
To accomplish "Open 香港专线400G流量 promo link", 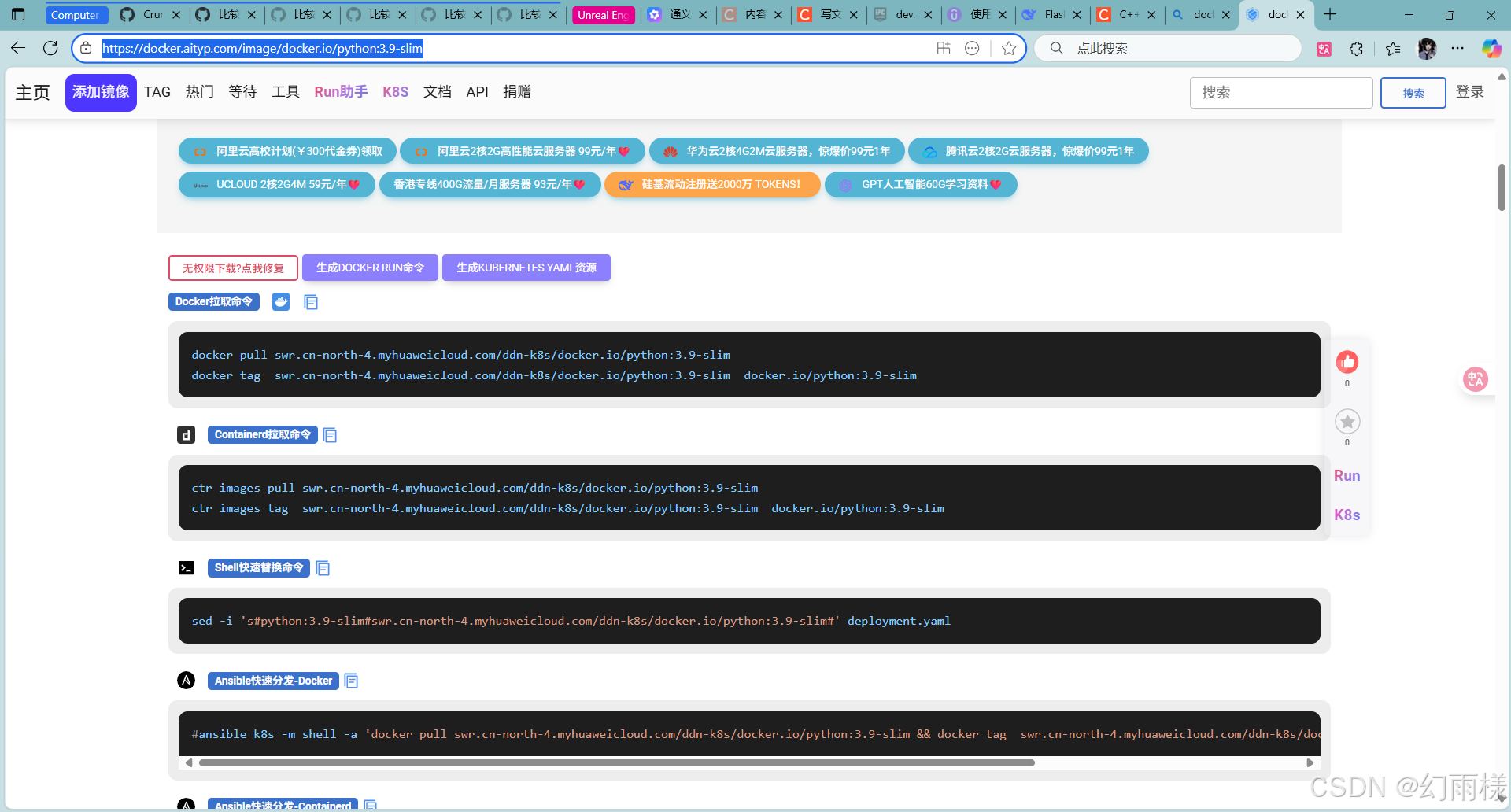I will tap(490, 185).
